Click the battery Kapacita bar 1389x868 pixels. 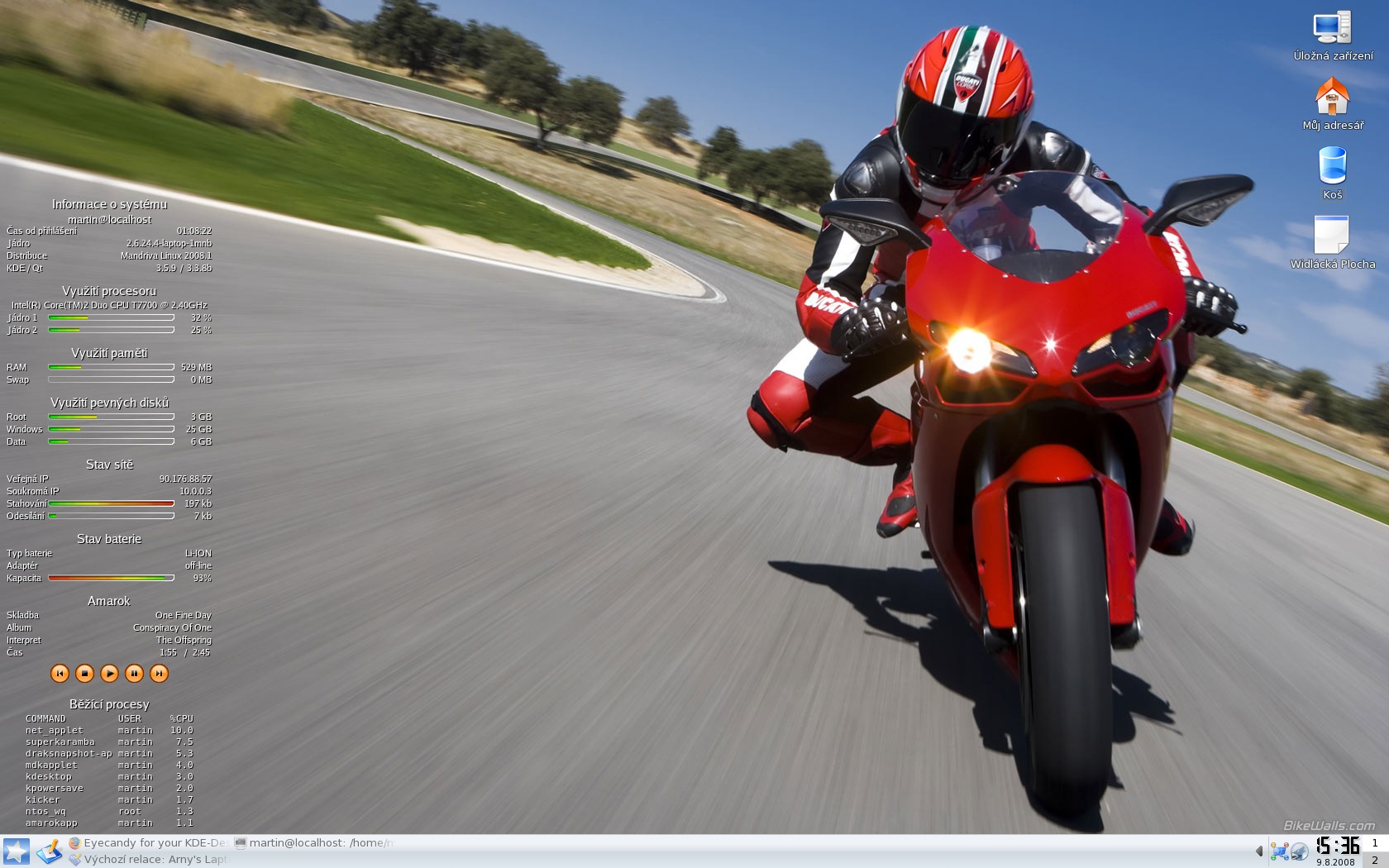111,578
